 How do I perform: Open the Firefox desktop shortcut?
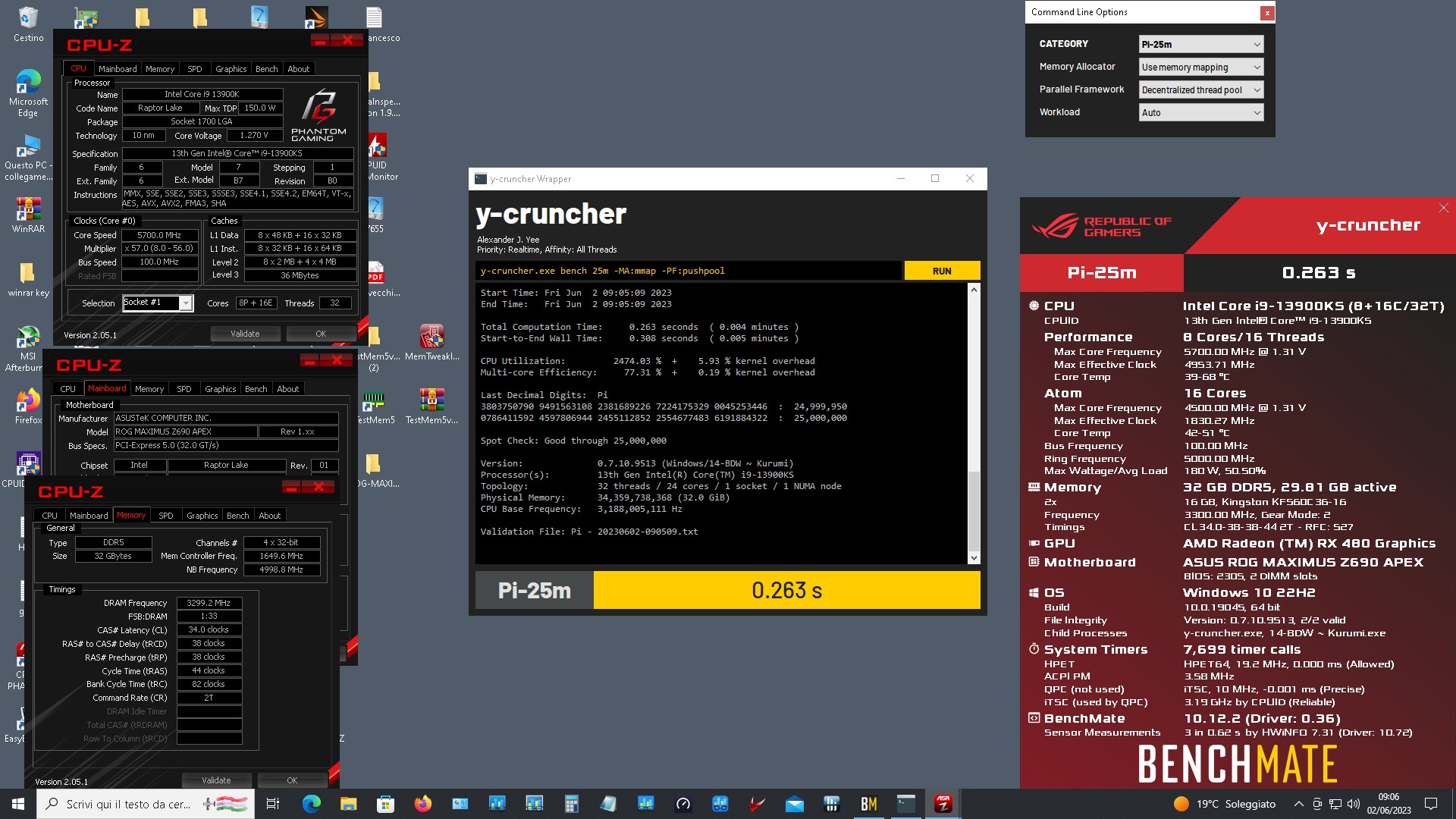(28, 406)
